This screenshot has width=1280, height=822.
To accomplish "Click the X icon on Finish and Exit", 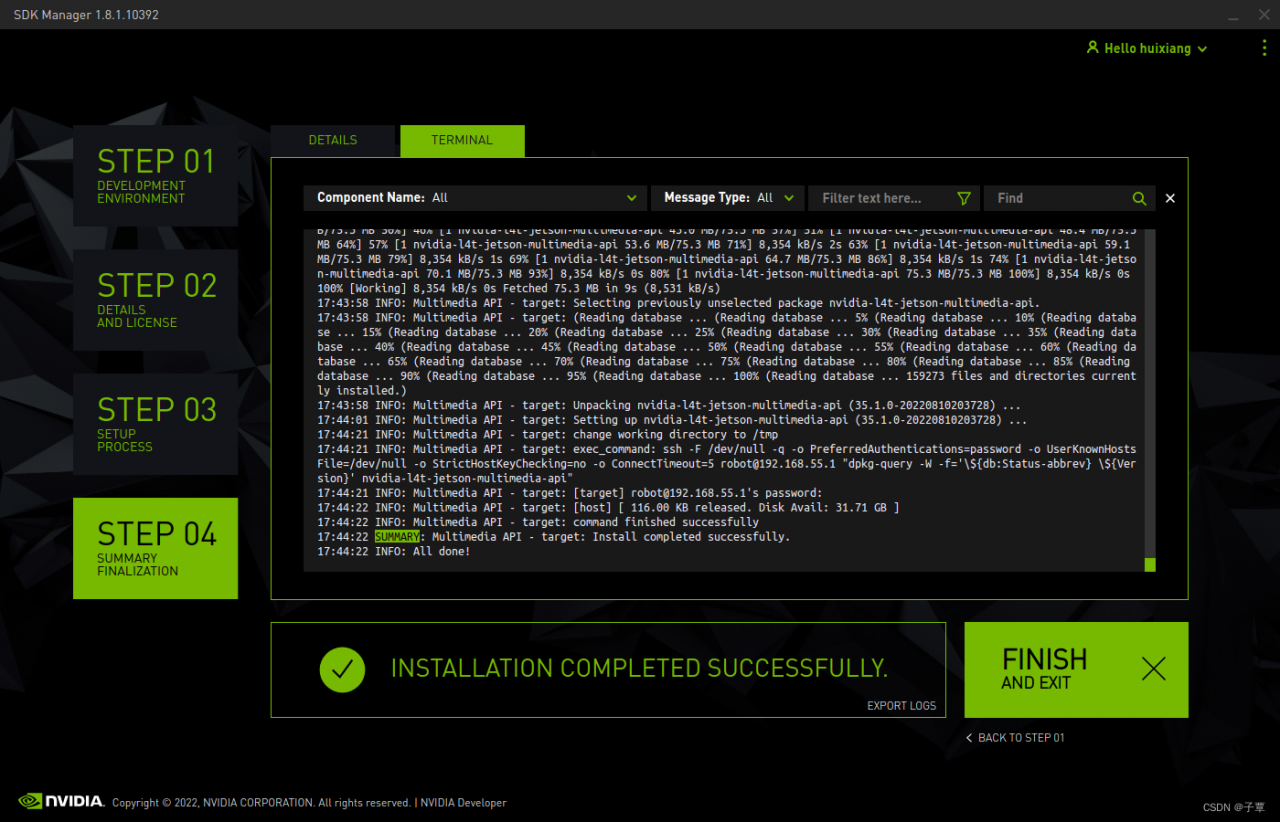I will 1154,669.
